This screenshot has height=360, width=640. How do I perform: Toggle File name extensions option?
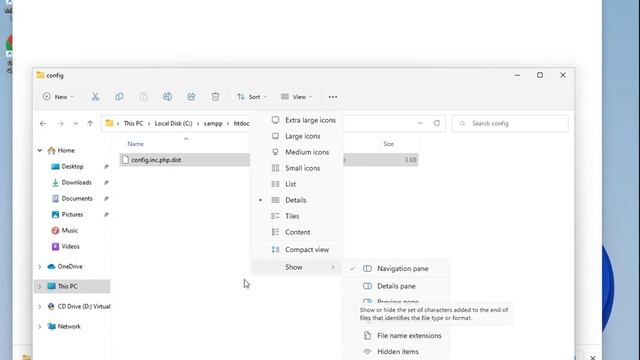click(x=395, y=336)
